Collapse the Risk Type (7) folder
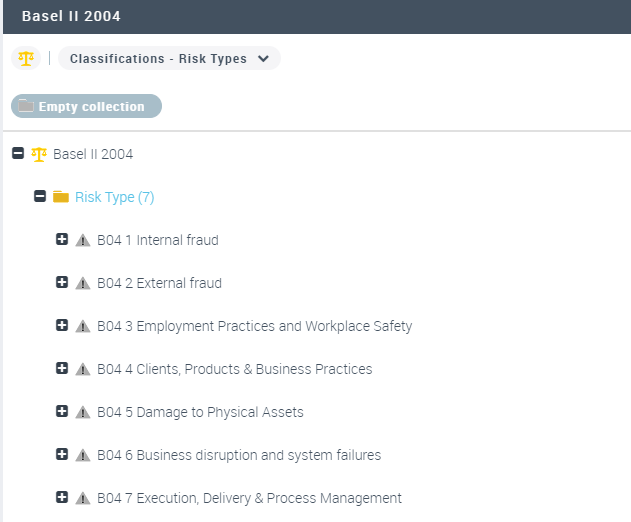The width and height of the screenshot is (631, 522). (40, 197)
